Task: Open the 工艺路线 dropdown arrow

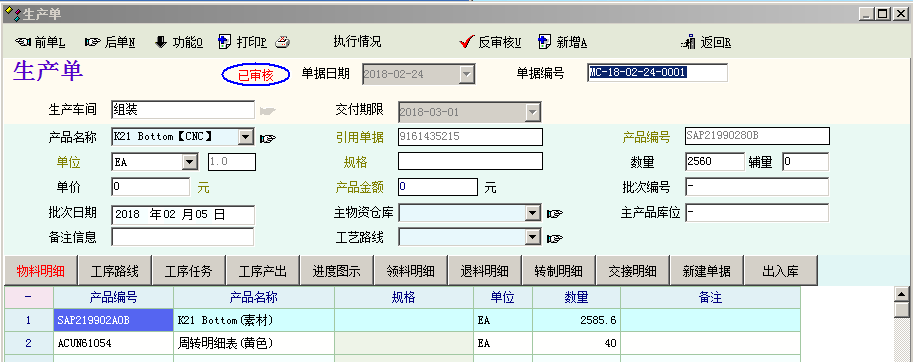Action: click(533, 237)
